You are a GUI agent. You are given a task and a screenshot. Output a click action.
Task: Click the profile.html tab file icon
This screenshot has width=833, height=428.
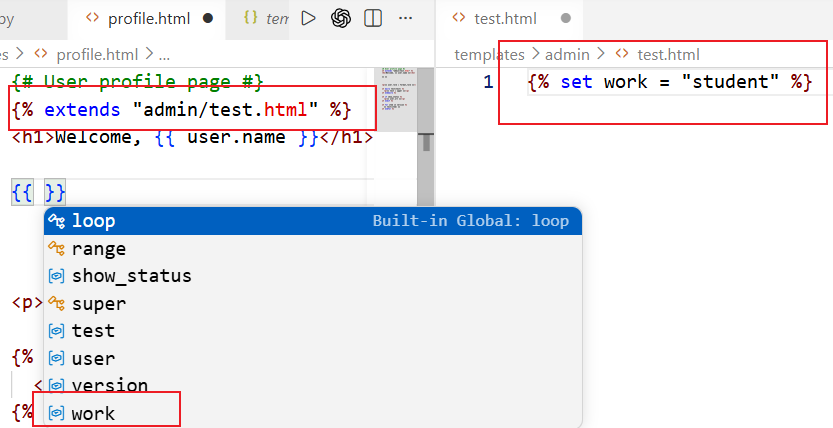pyautogui.click(x=92, y=18)
